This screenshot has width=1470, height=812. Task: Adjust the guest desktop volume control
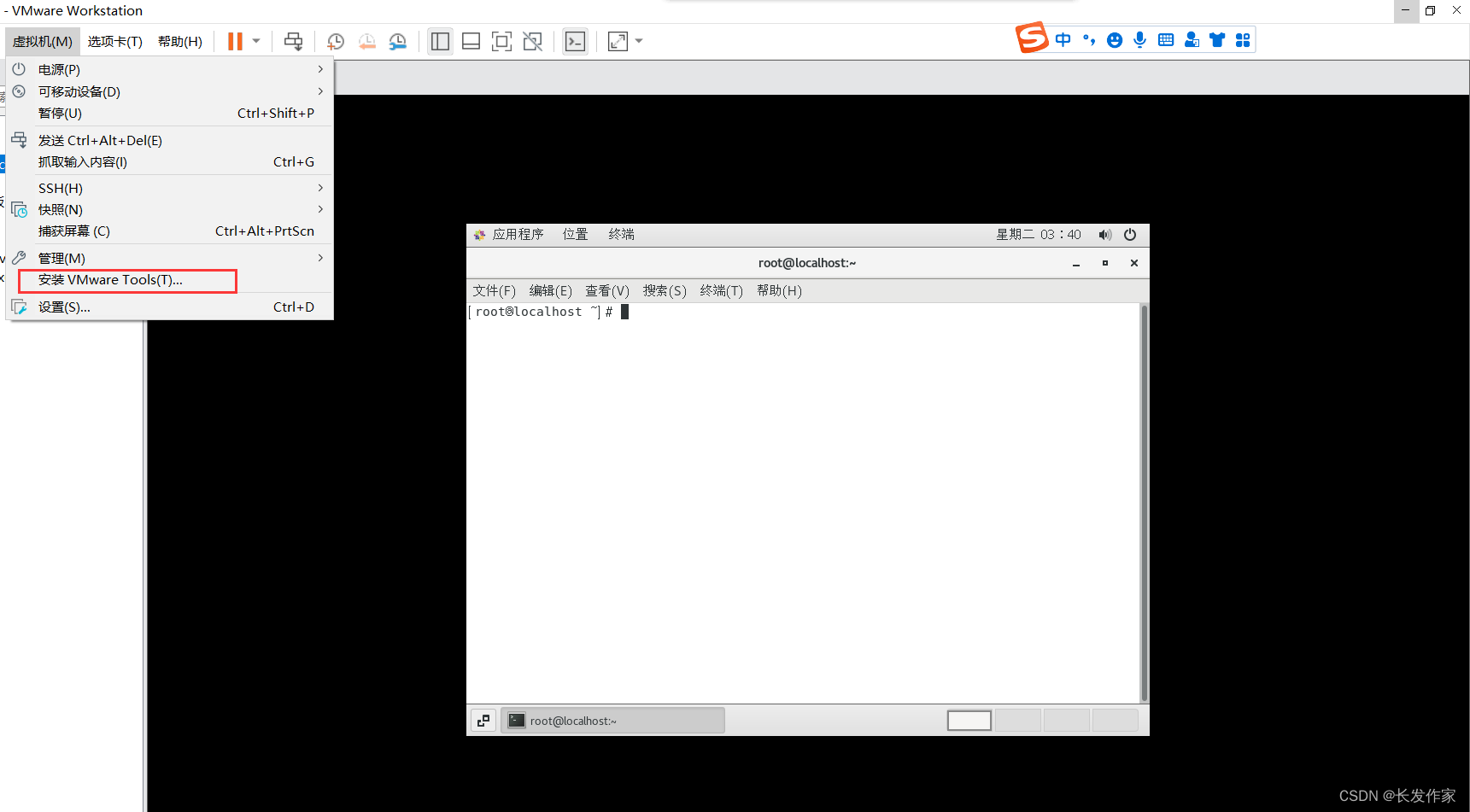[x=1104, y=234]
